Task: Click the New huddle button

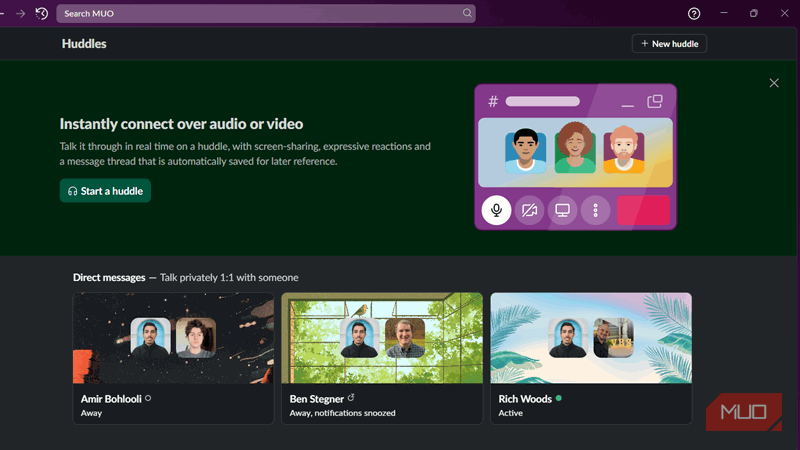Action: point(669,44)
